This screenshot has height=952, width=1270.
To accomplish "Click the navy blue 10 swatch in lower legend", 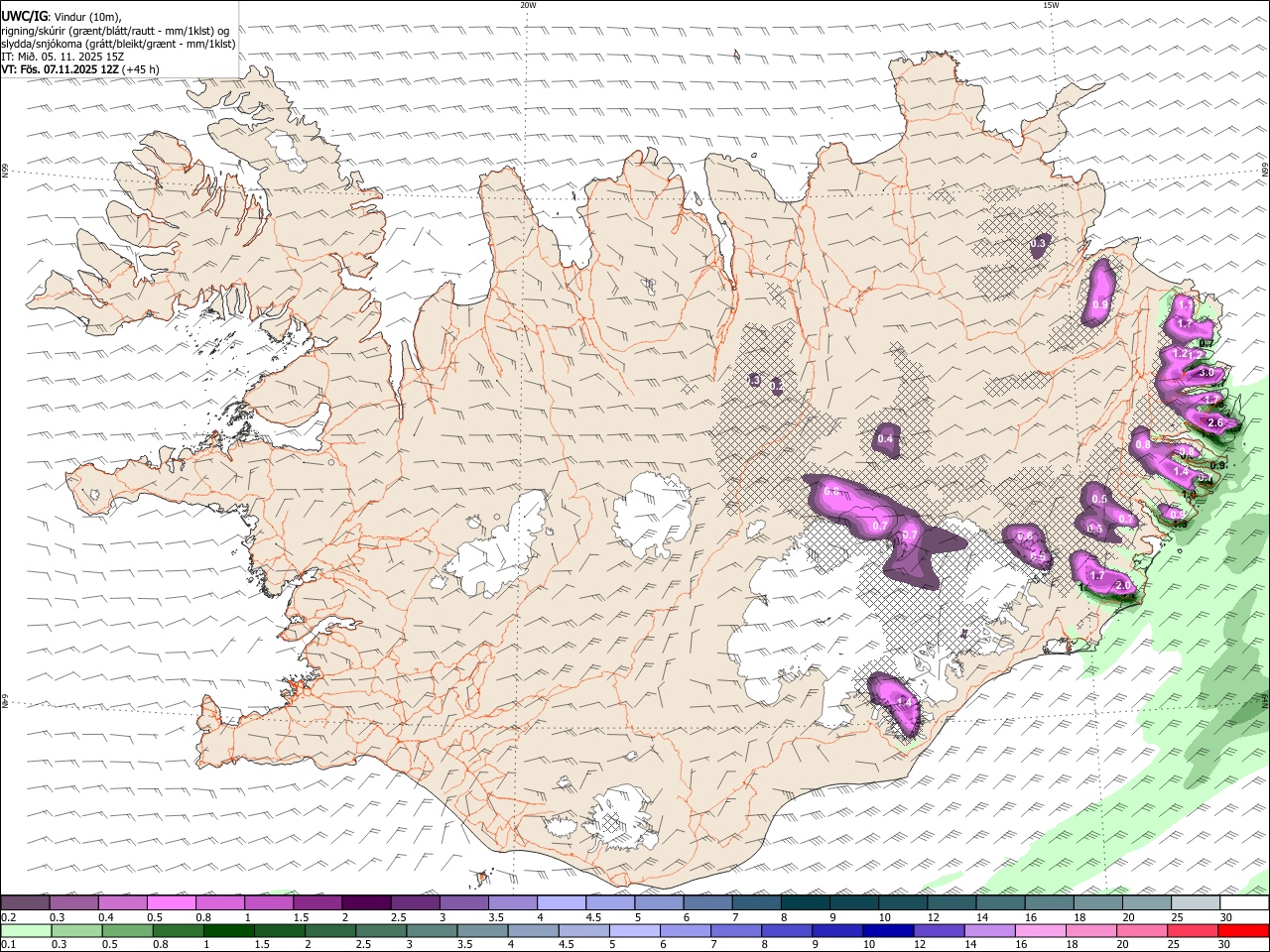I will [x=888, y=930].
